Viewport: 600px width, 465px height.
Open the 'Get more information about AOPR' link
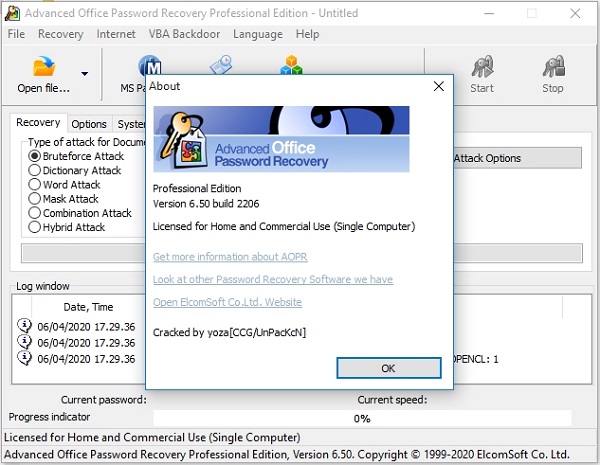[x=229, y=256]
